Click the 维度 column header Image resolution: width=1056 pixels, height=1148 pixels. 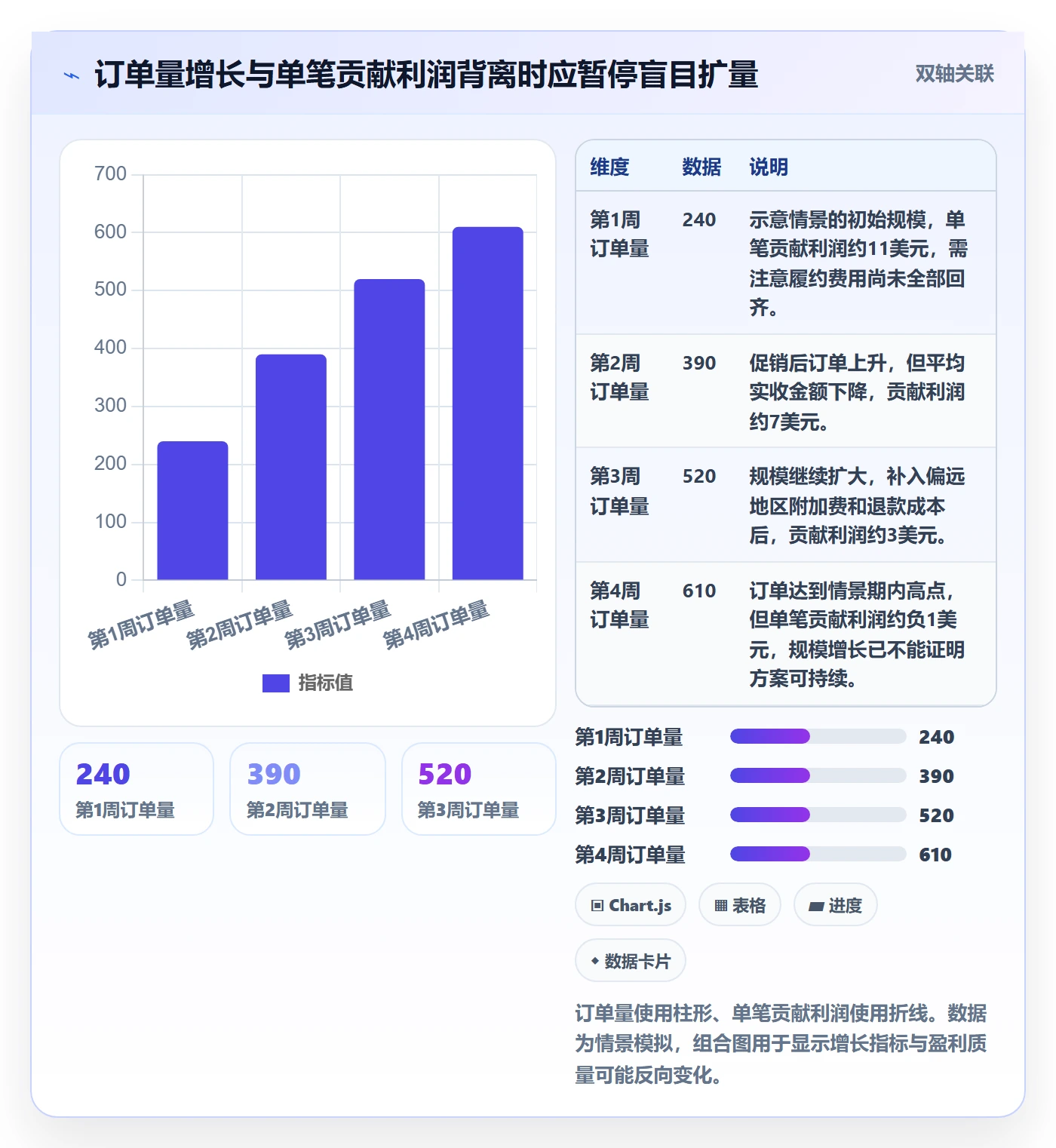[x=609, y=167]
